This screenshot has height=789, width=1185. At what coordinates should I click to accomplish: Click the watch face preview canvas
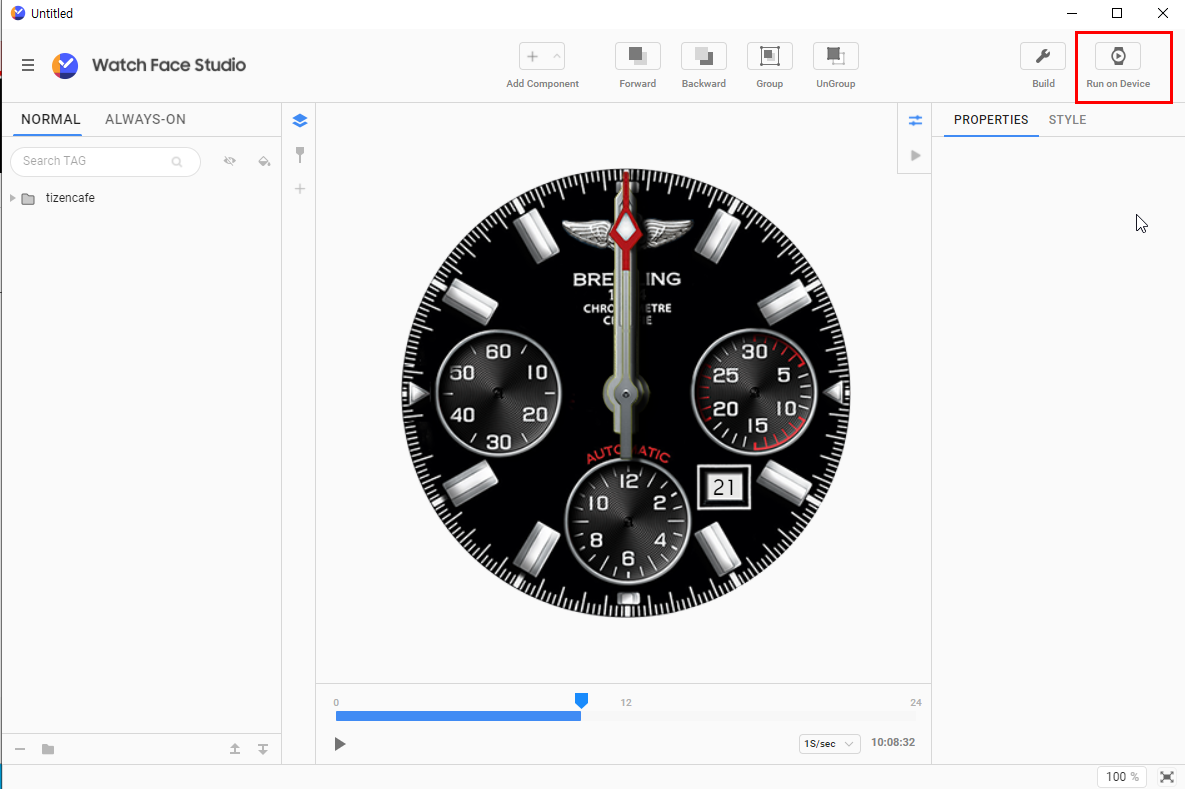click(626, 392)
